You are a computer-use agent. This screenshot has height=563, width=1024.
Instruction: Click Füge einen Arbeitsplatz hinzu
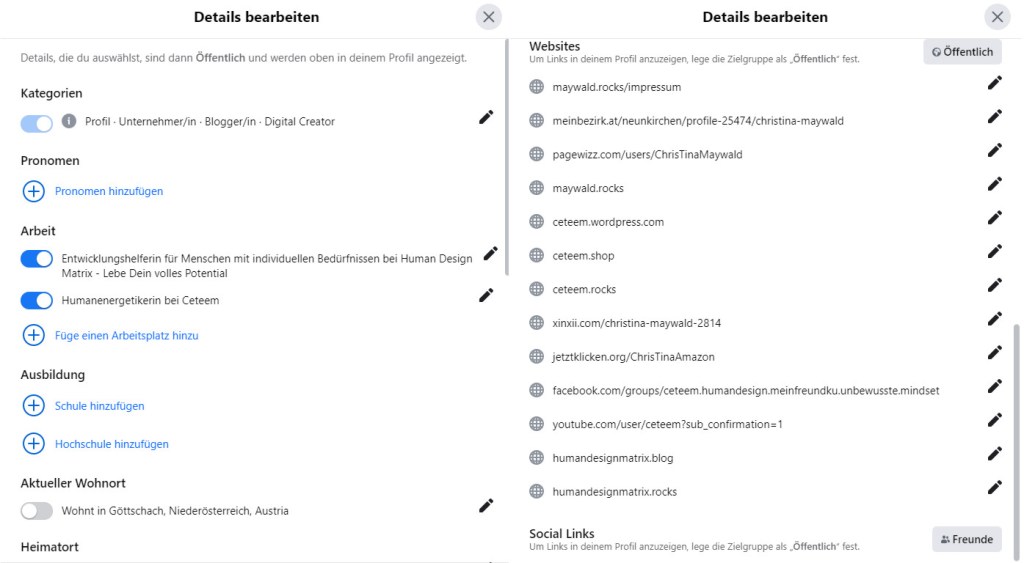[126, 336]
